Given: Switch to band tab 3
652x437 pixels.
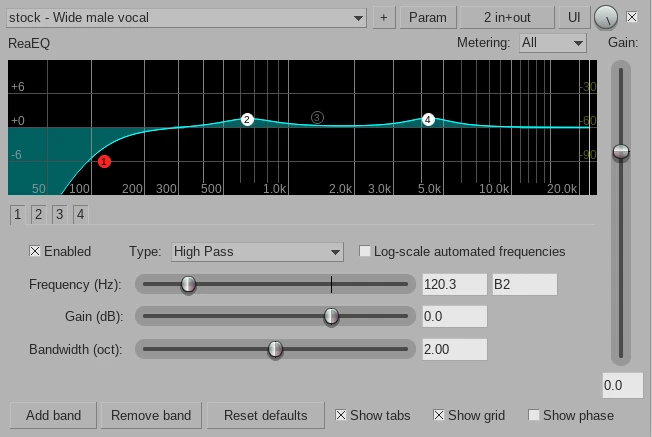Looking at the screenshot, I should [59, 214].
